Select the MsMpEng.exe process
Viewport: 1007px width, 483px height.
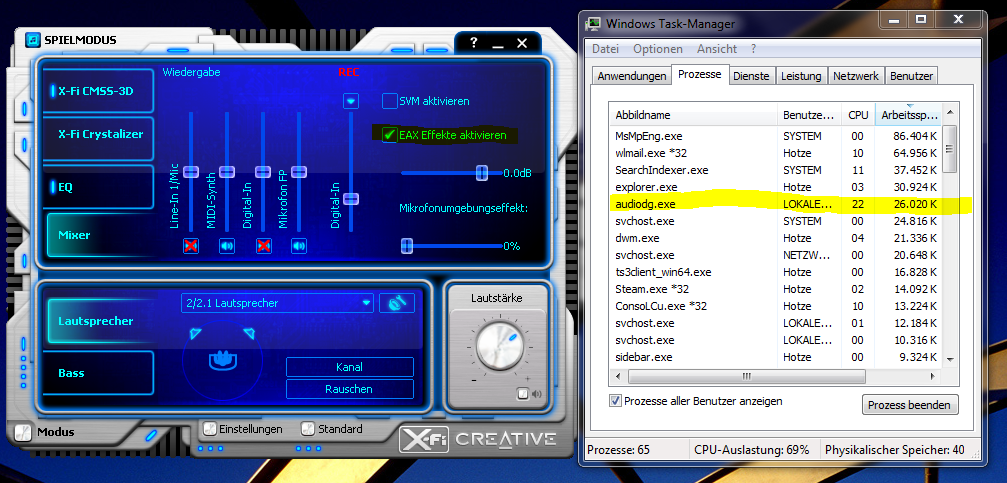coord(777,136)
